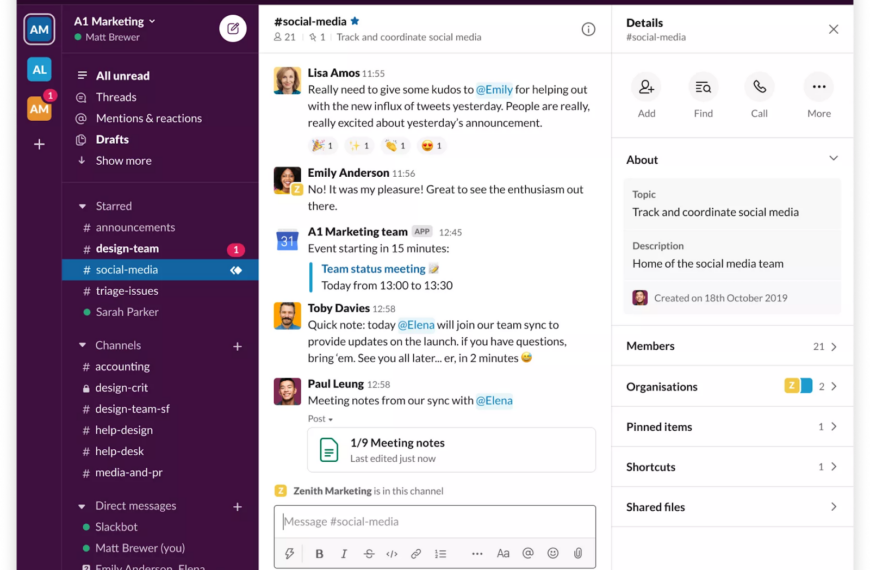Open more formatting options ellipsis in composer
The width and height of the screenshot is (870, 570).
[x=477, y=553]
